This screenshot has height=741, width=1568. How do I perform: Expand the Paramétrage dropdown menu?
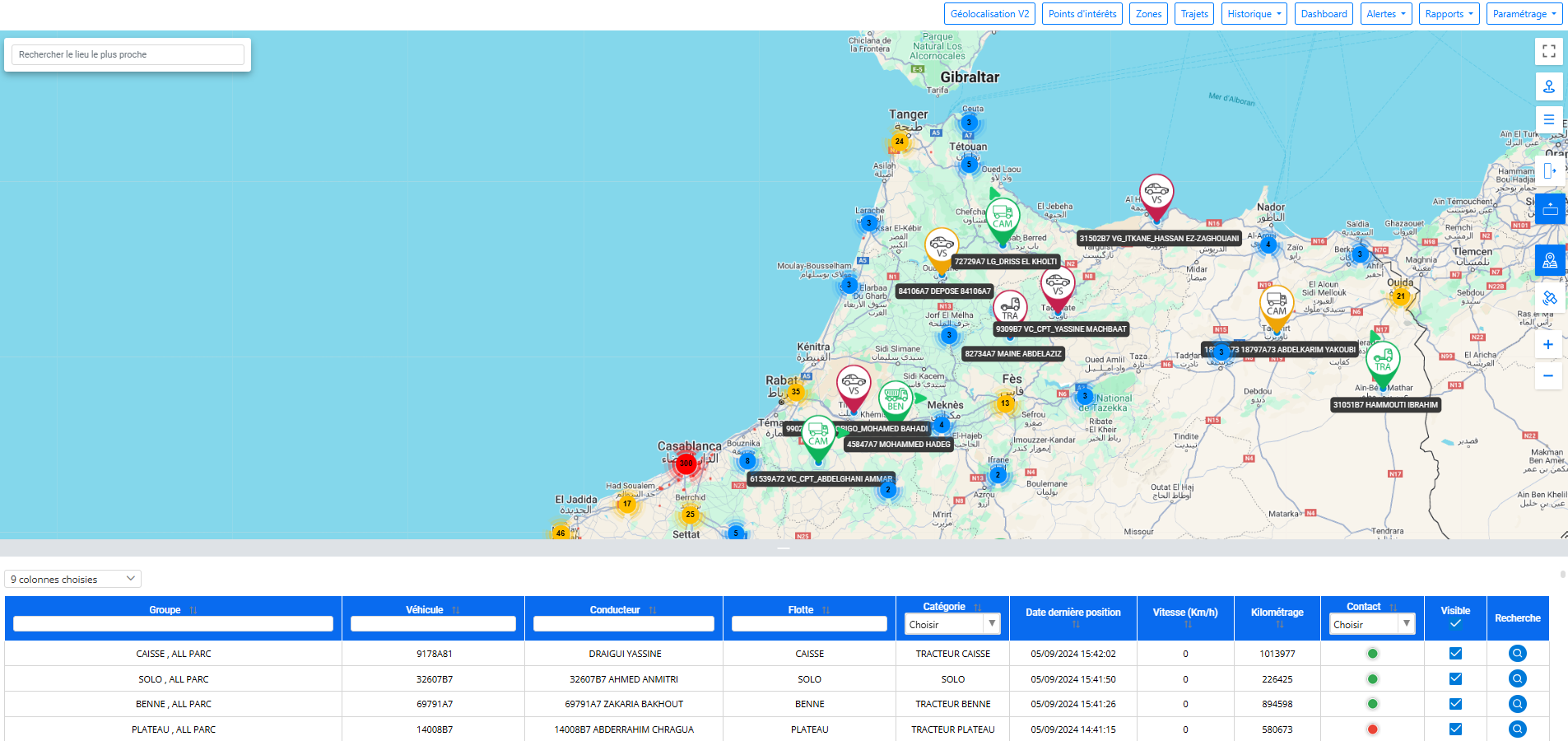1524,14
